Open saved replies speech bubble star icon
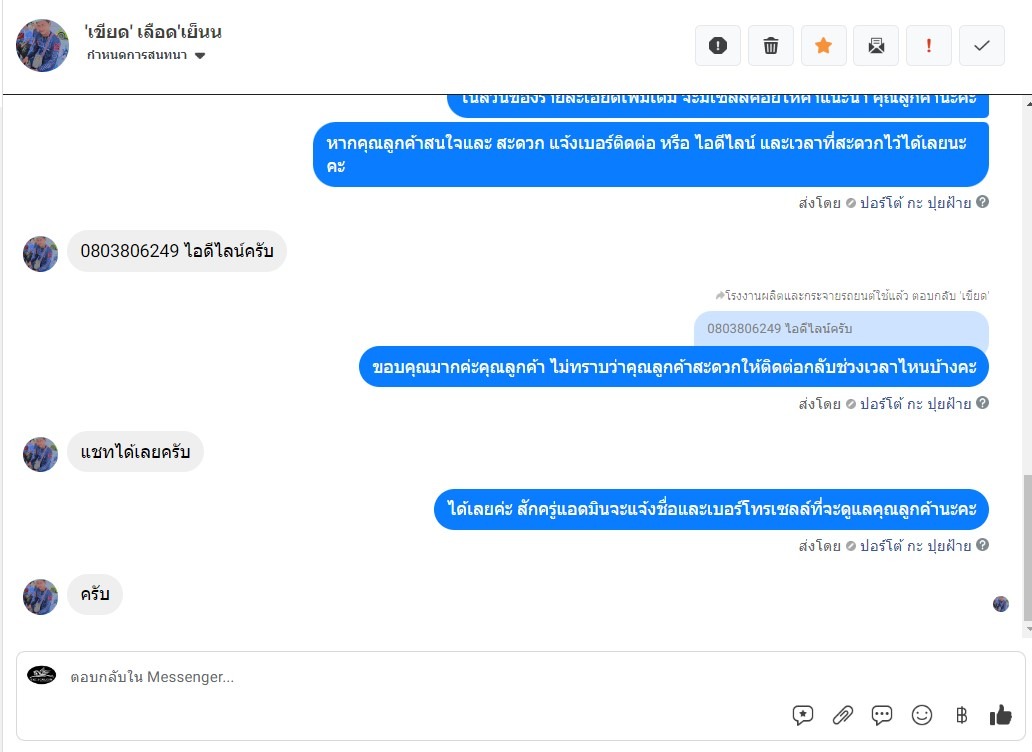 803,714
